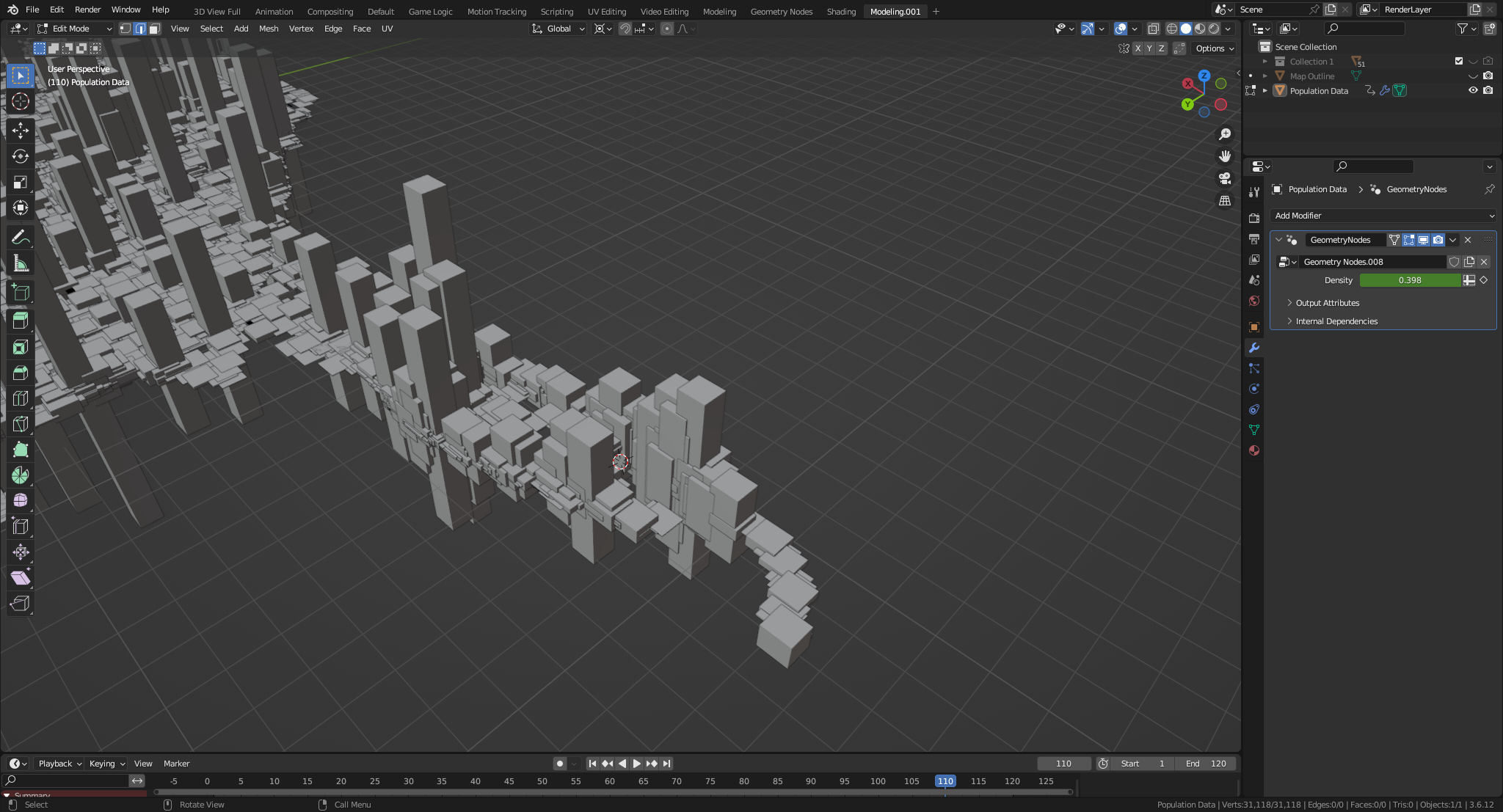Choose the Shear tool

tap(21, 578)
